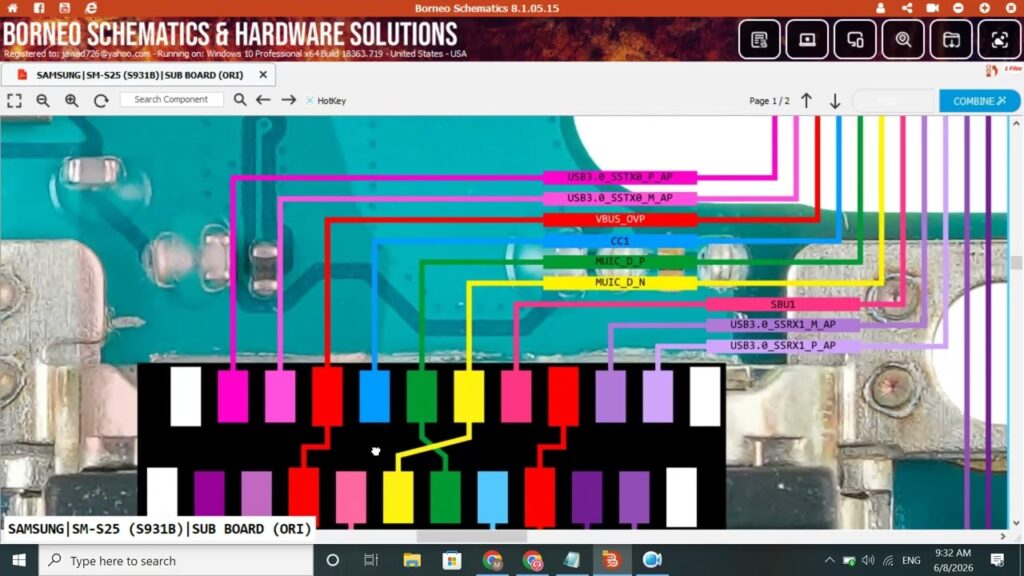Click the Windows taskbar search box
This screenshot has width=1024, height=576.
coord(176,560)
